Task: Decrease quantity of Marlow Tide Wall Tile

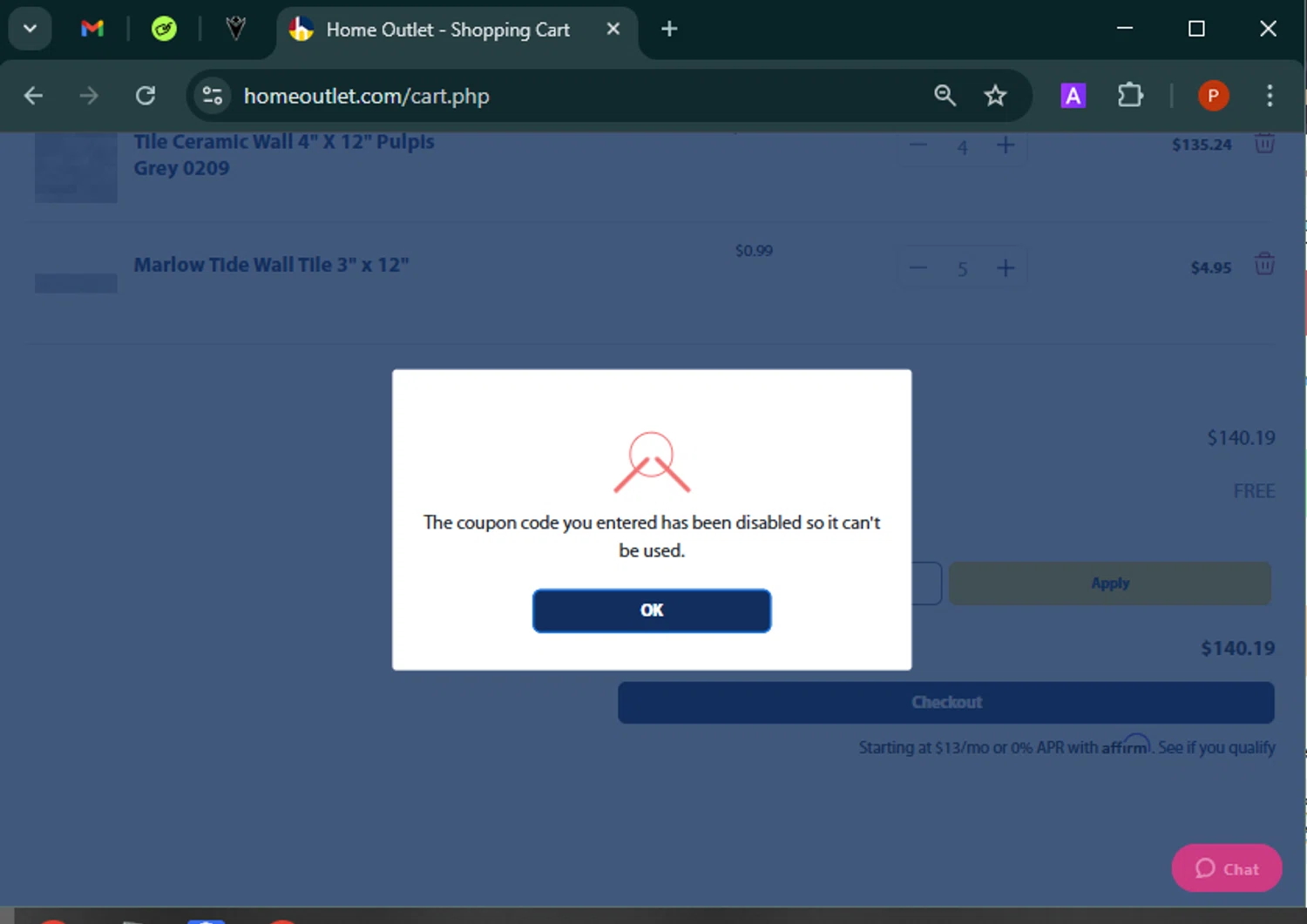Action: pos(918,267)
